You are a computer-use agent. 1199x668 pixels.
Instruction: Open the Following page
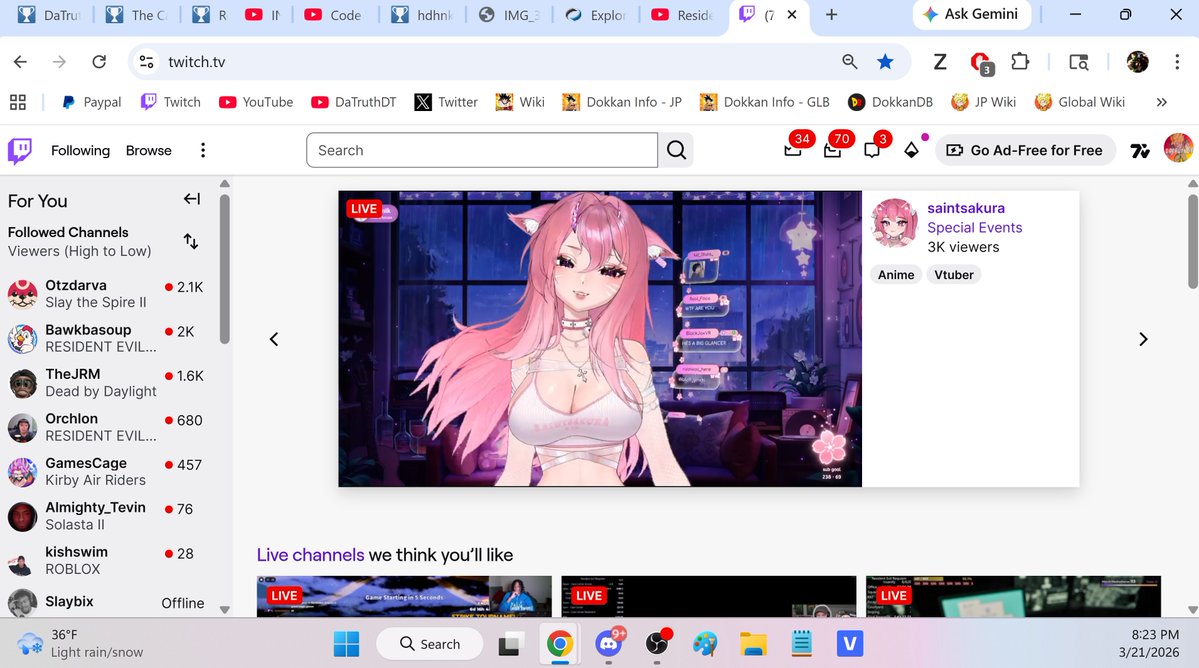[80, 151]
